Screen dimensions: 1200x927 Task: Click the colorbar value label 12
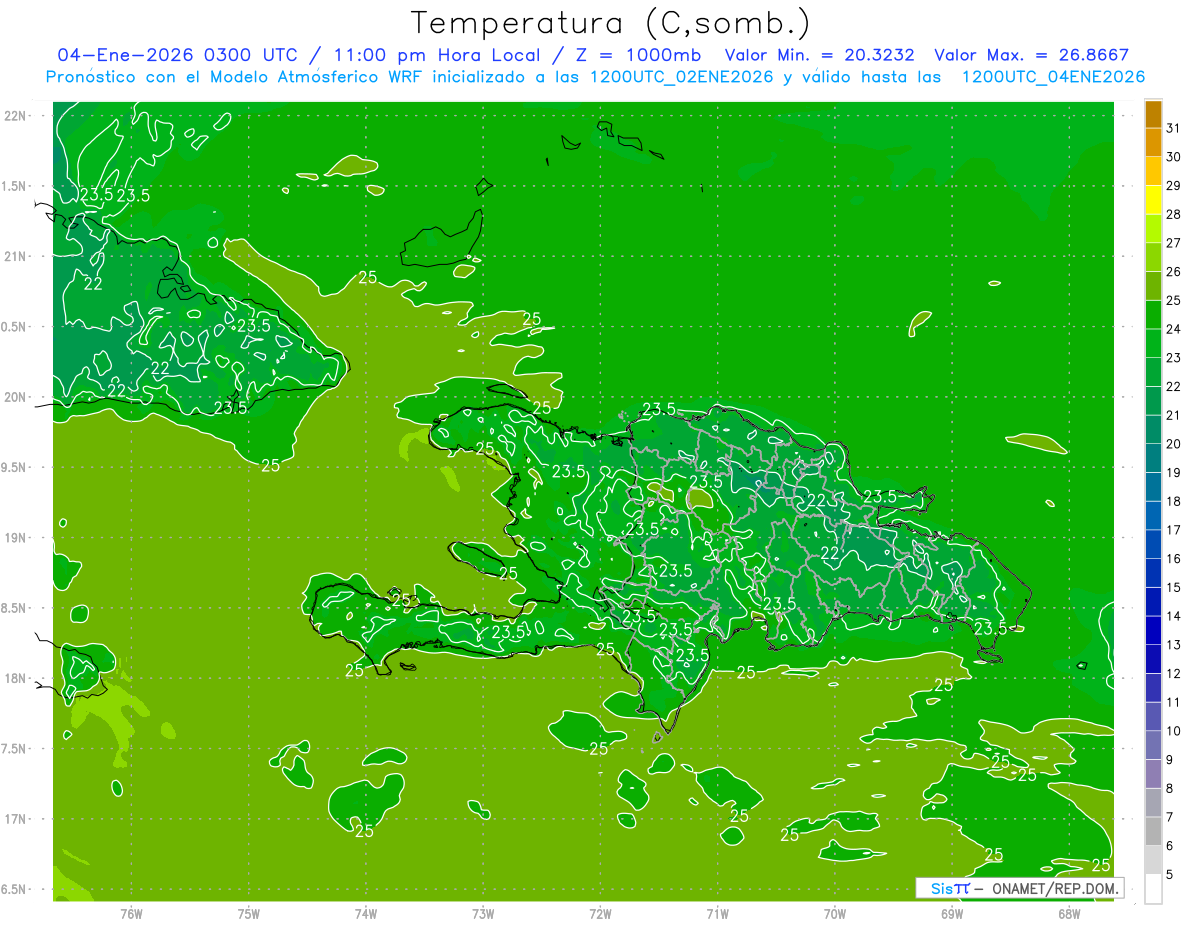point(1174,674)
